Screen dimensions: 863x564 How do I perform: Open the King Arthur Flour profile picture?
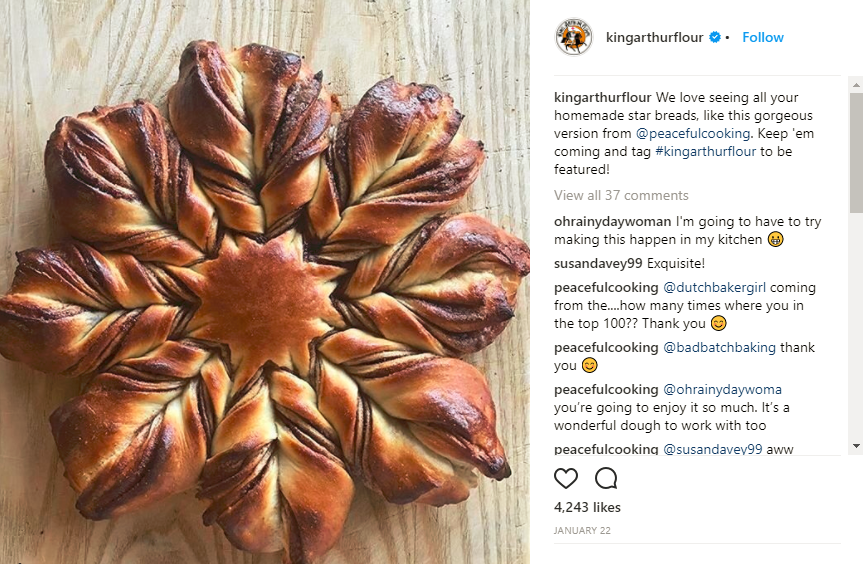coord(574,37)
